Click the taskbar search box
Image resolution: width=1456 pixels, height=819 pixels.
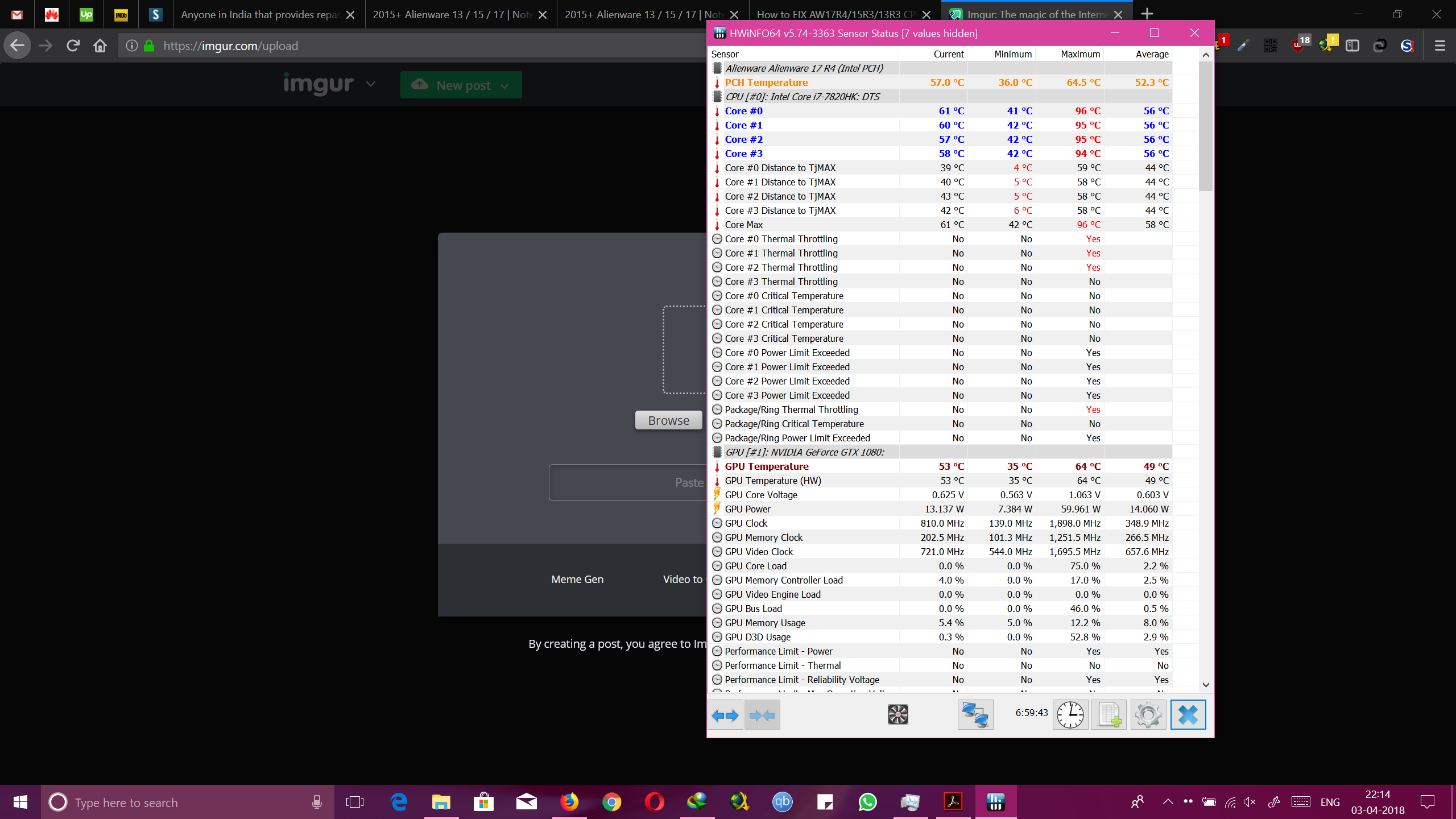tap(188, 802)
